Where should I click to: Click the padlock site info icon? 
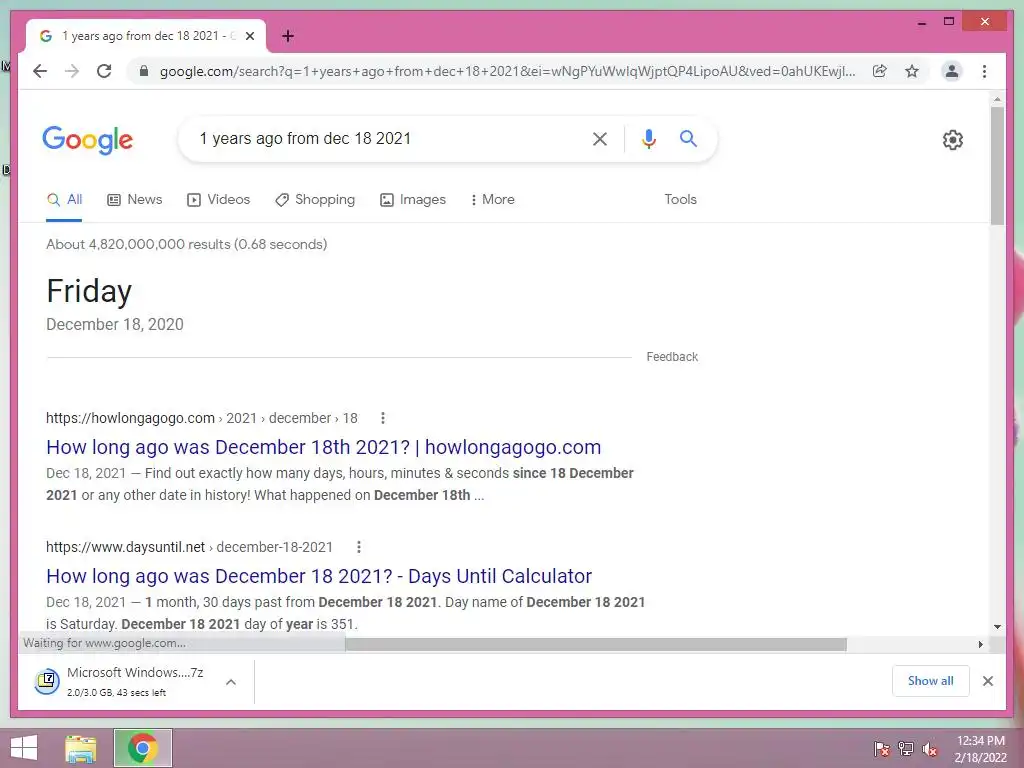click(144, 71)
